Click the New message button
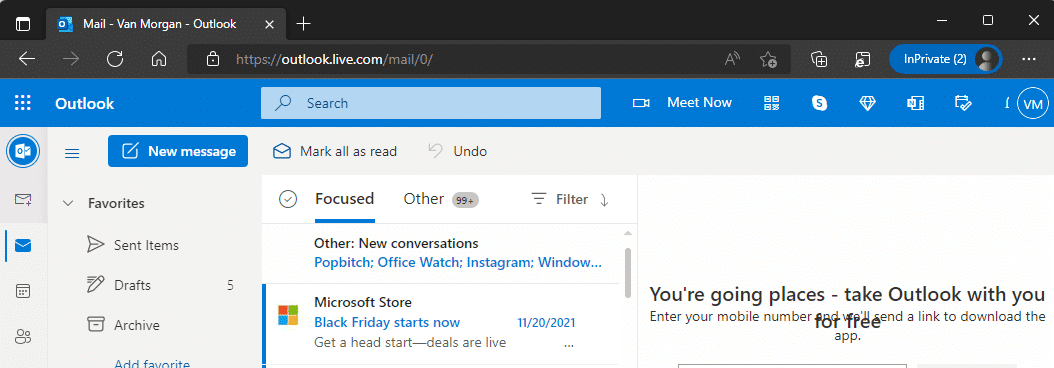Viewport: 1054px width, 368px height. (177, 151)
